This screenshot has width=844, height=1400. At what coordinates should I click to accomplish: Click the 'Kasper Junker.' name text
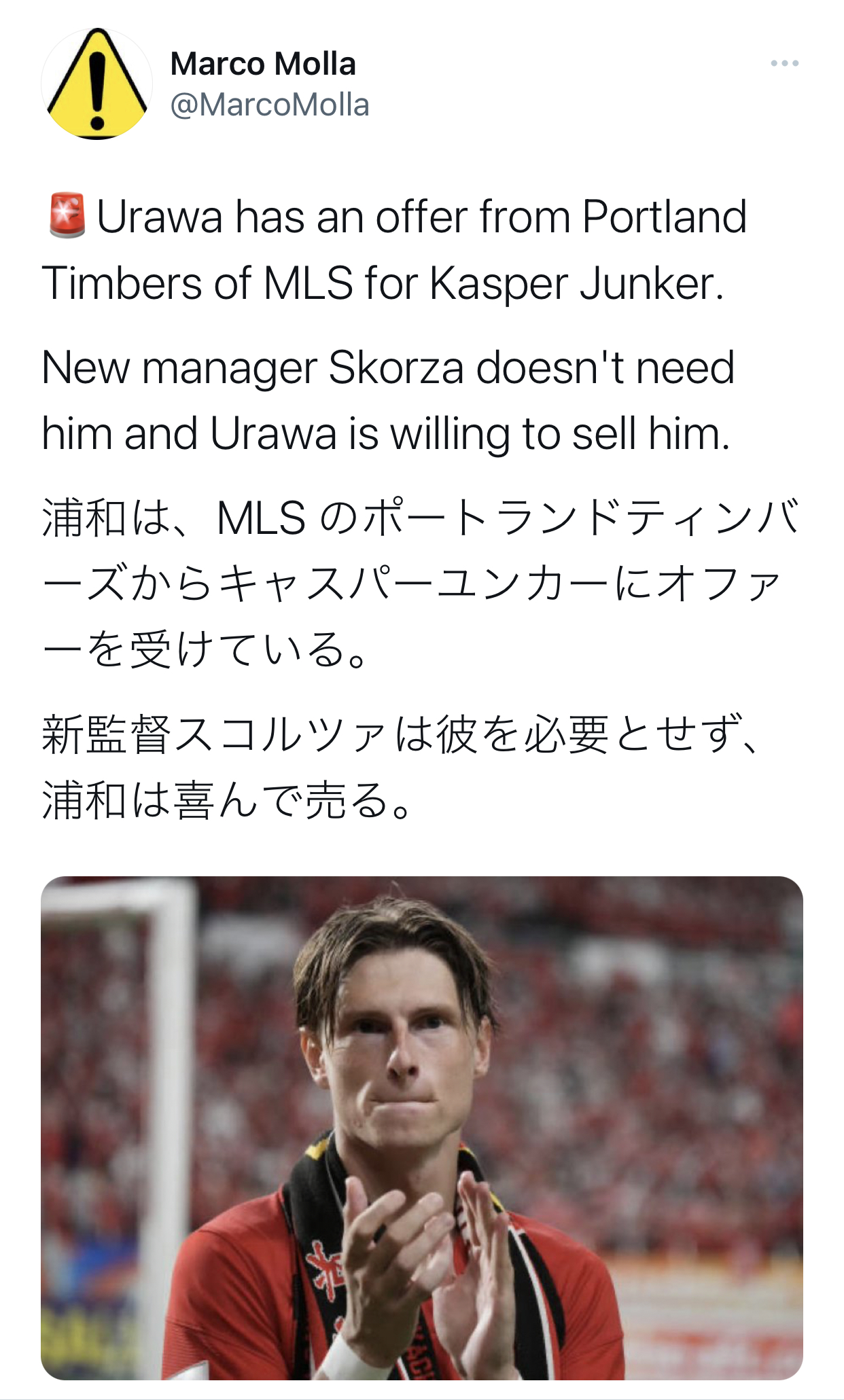click(x=577, y=283)
